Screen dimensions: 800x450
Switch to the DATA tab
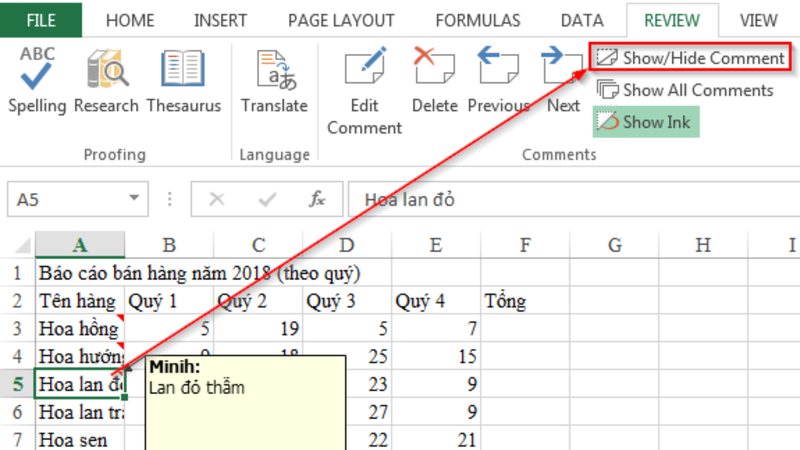point(582,20)
